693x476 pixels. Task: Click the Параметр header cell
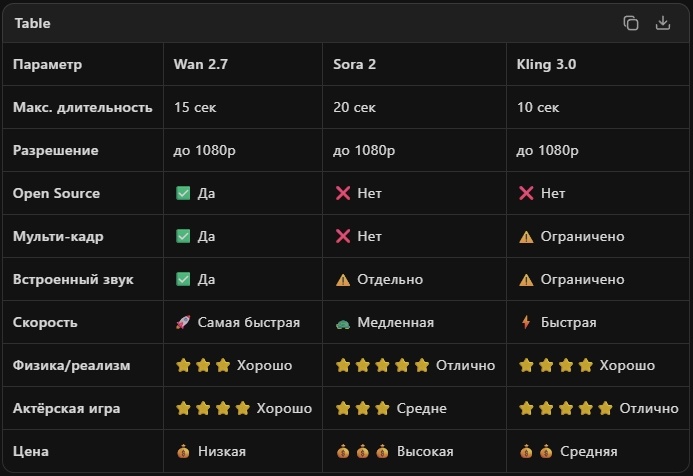coord(48,65)
